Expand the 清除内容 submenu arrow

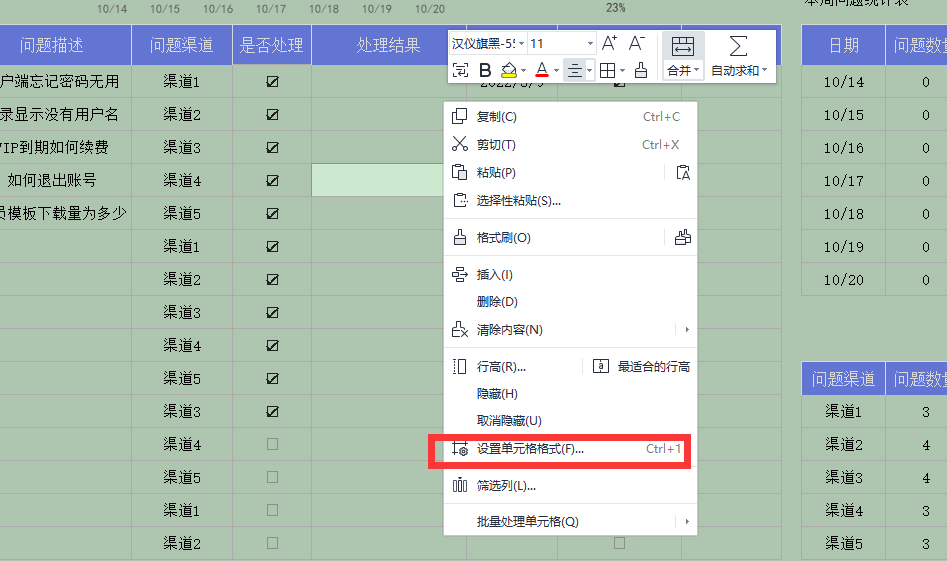687,330
